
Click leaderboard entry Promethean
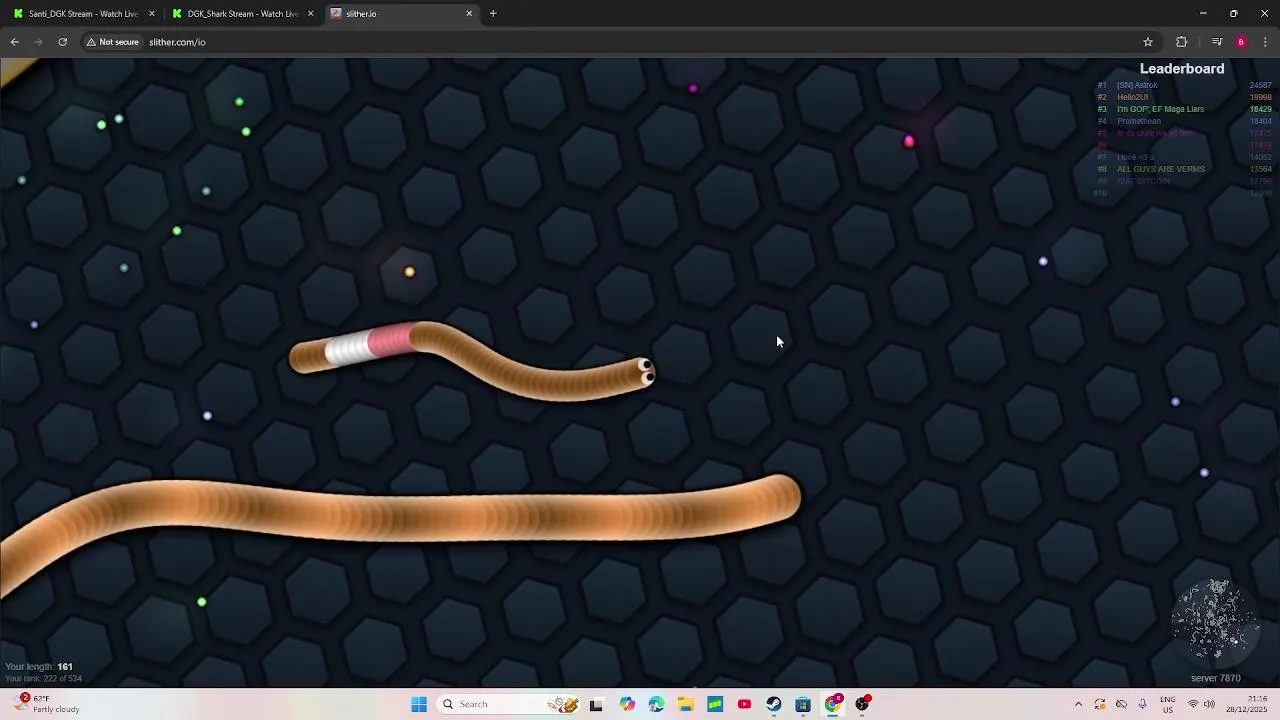1139,121
